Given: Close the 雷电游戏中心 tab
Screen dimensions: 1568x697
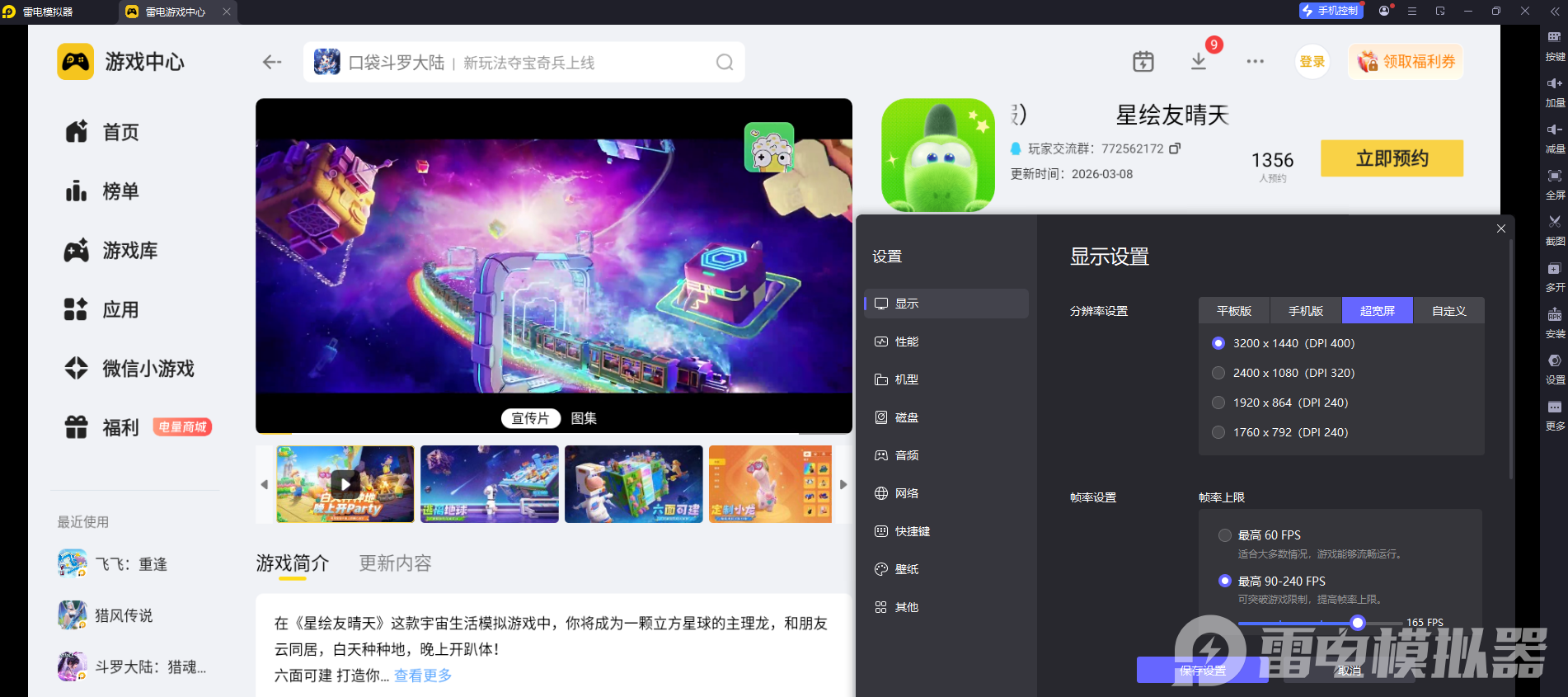Looking at the screenshot, I should click(x=227, y=12).
